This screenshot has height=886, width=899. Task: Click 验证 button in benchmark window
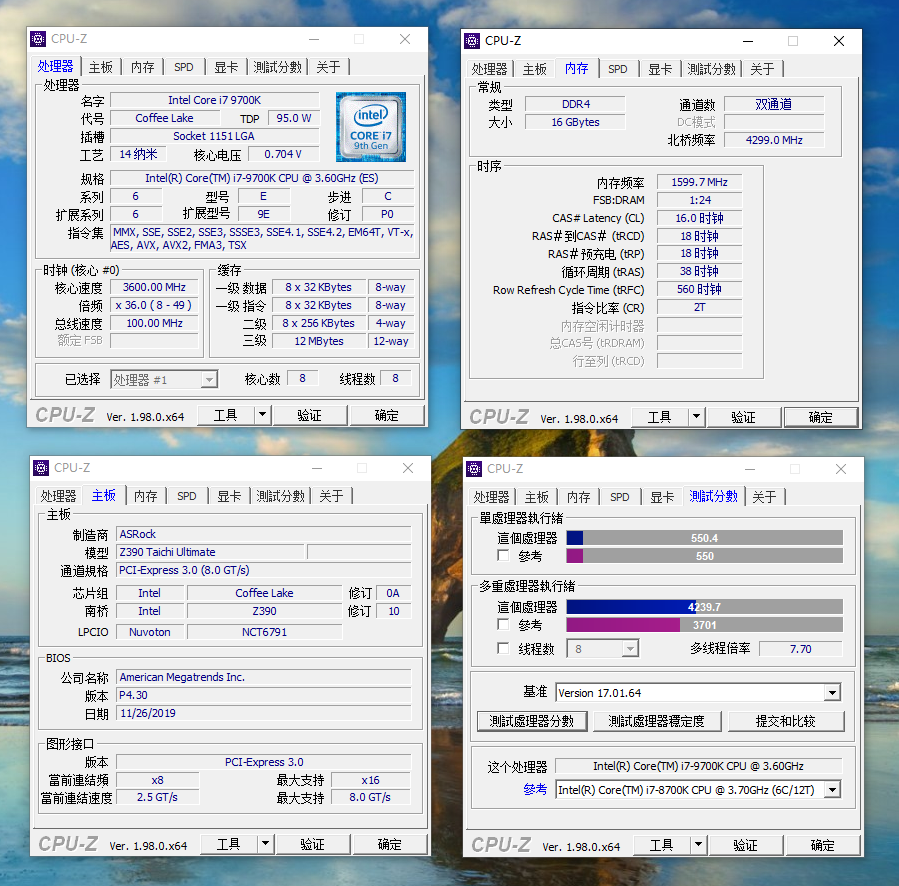click(x=745, y=845)
